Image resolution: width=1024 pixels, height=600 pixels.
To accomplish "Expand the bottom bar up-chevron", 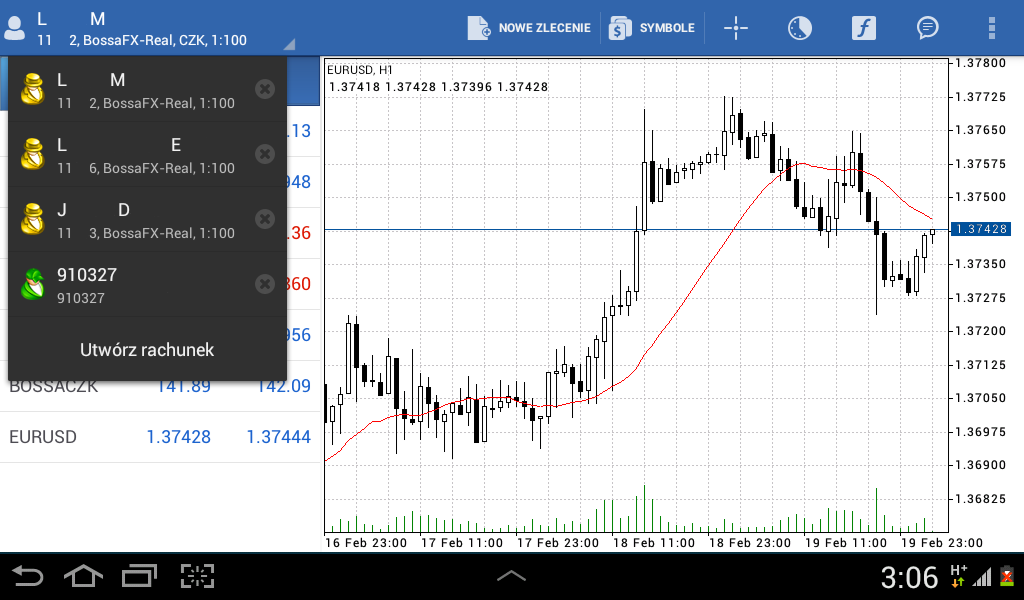I will click(511, 576).
